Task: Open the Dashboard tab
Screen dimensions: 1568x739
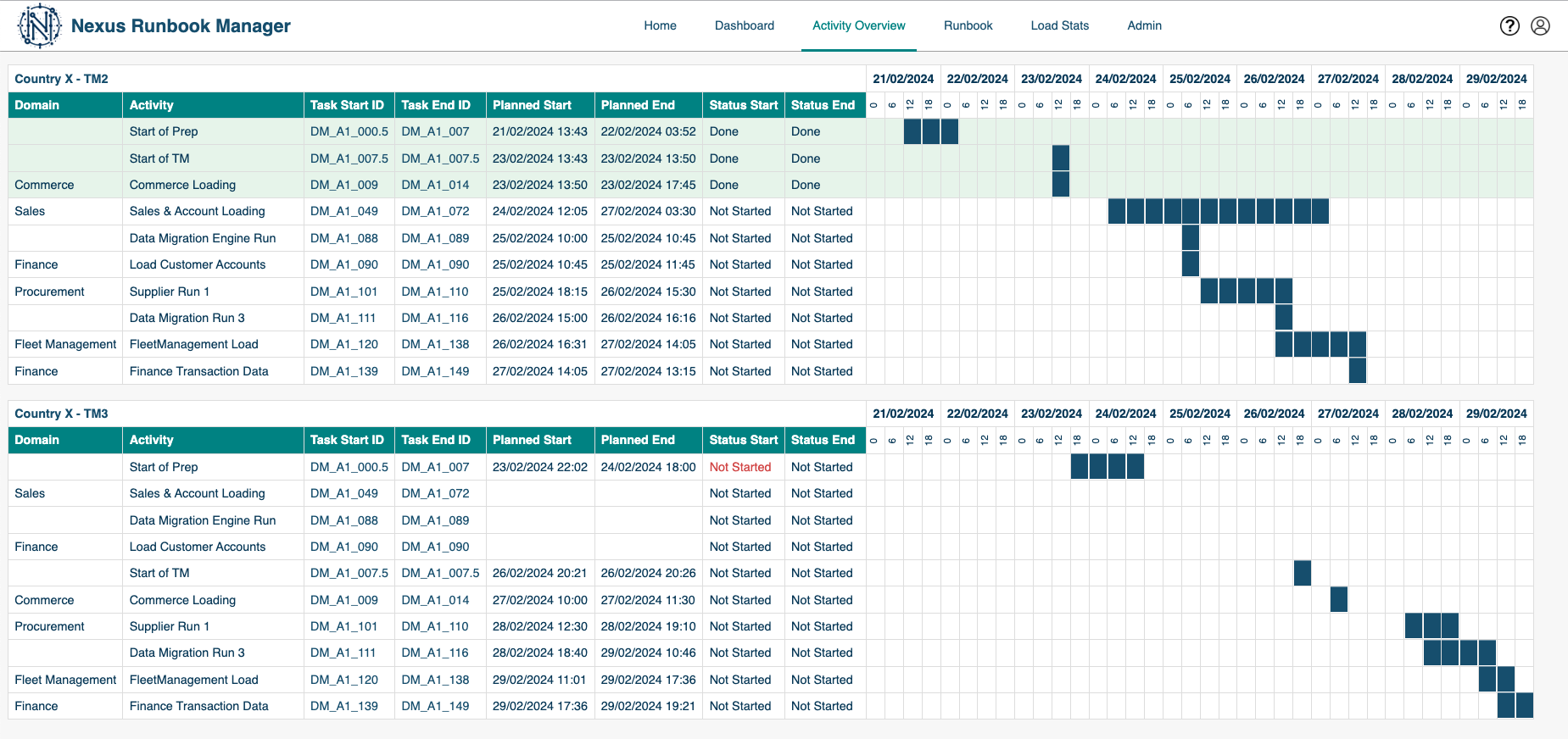Action: pyautogui.click(x=744, y=25)
